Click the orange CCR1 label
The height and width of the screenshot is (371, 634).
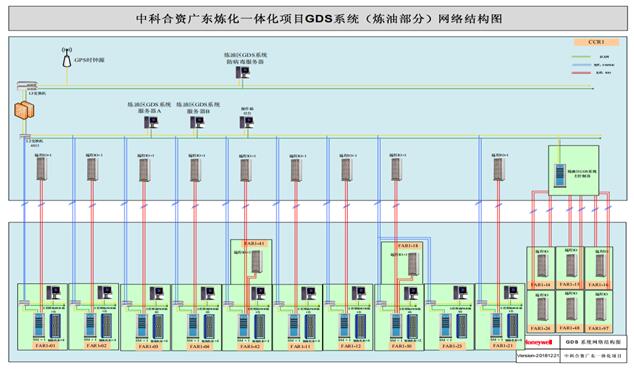(x=596, y=42)
